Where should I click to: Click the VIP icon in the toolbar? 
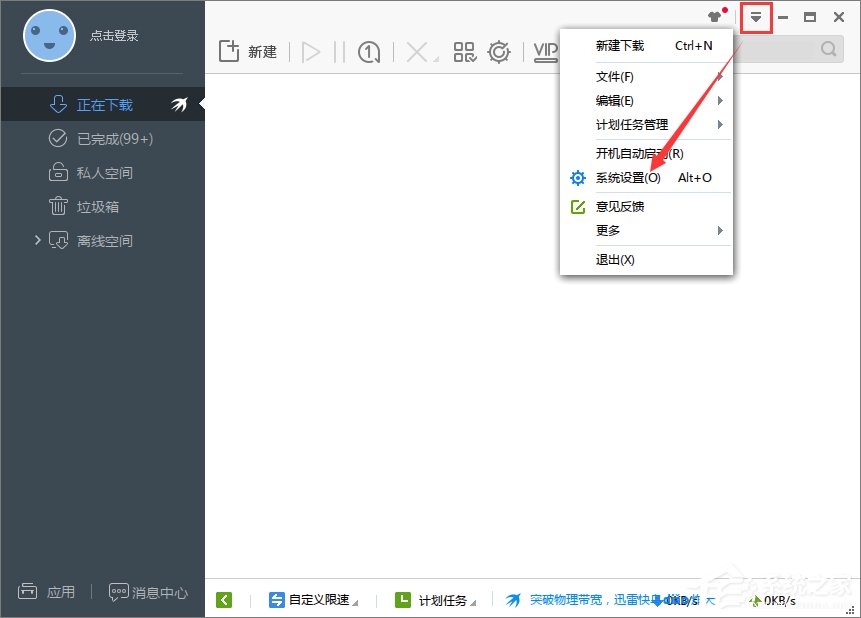(544, 51)
